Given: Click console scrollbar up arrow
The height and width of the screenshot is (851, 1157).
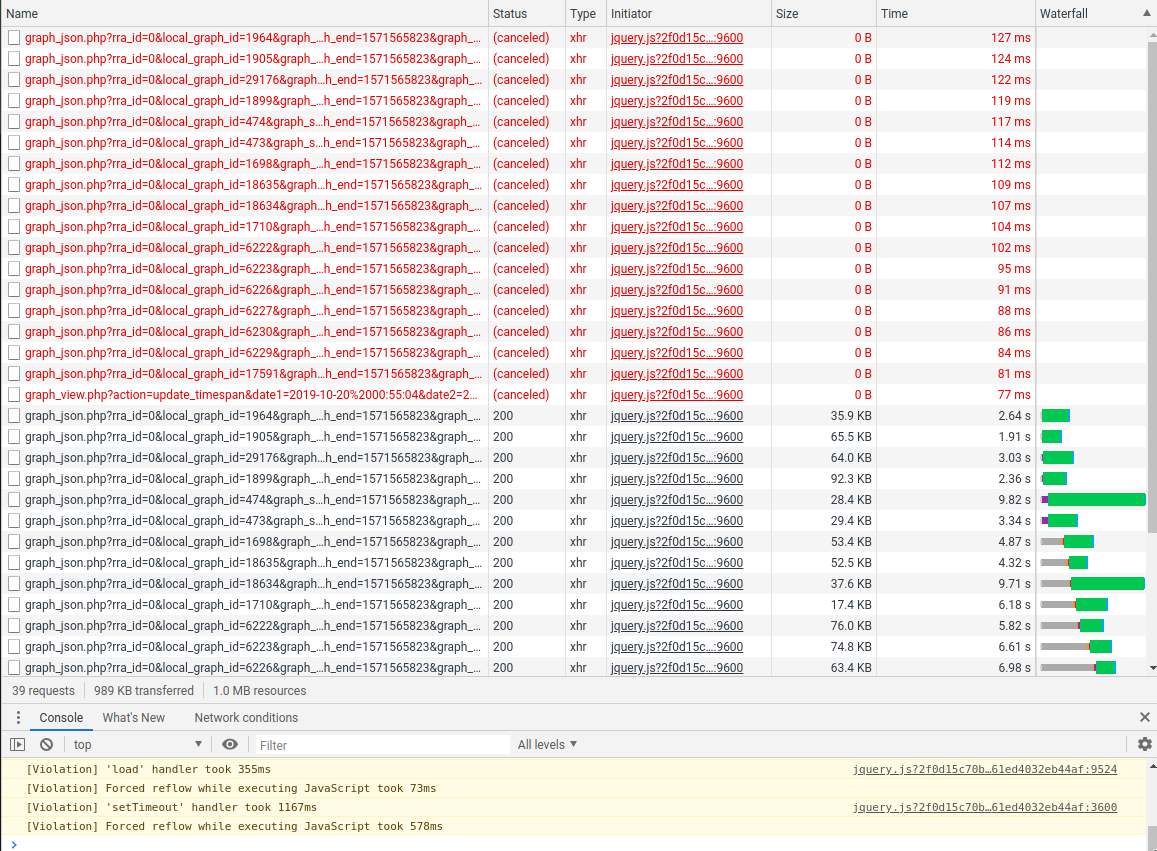Looking at the screenshot, I should 1152,767.
